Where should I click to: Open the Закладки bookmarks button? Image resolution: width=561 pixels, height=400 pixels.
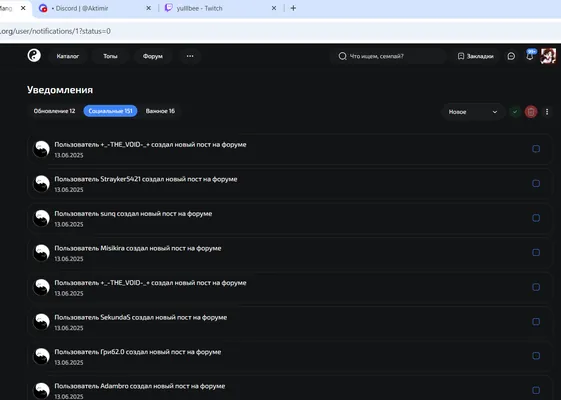[475, 56]
